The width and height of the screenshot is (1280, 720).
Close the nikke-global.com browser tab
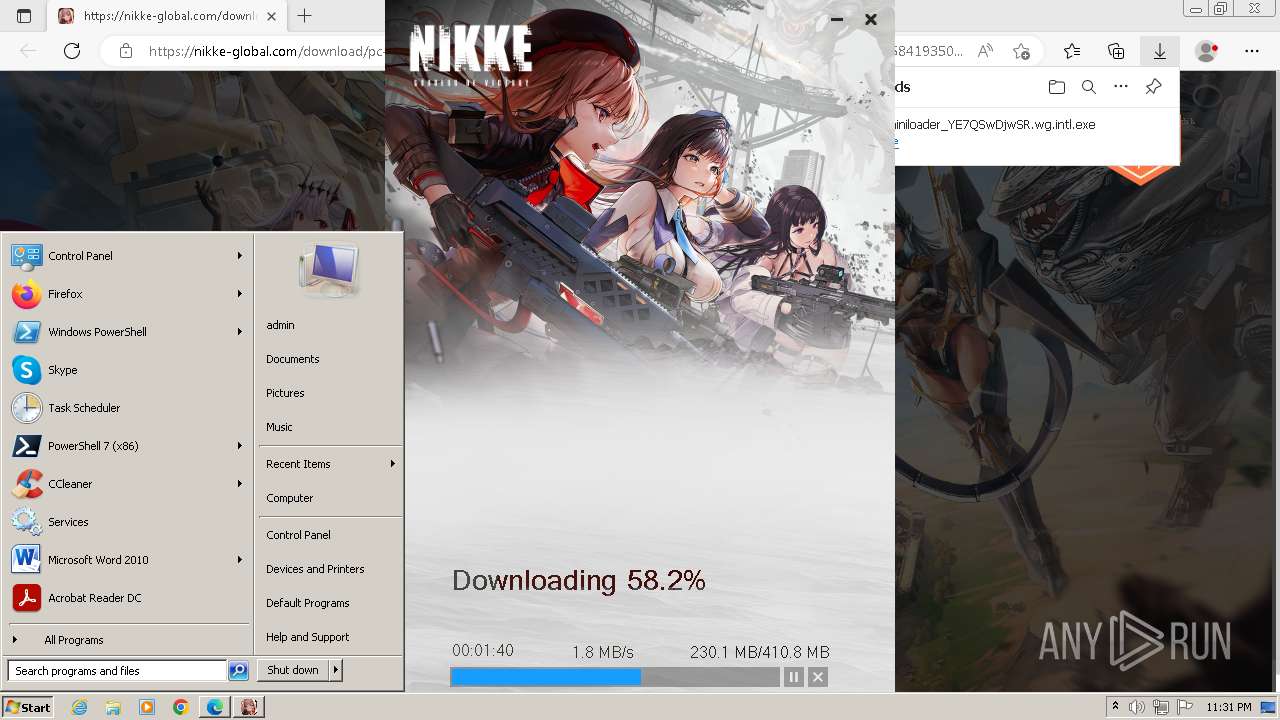click(272, 16)
